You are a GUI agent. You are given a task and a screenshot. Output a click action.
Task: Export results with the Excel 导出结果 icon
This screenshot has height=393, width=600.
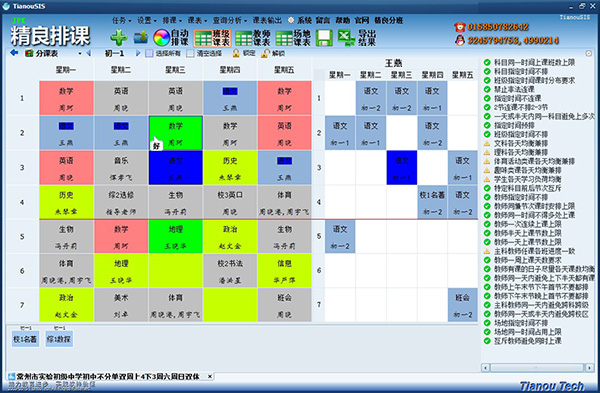[357, 38]
